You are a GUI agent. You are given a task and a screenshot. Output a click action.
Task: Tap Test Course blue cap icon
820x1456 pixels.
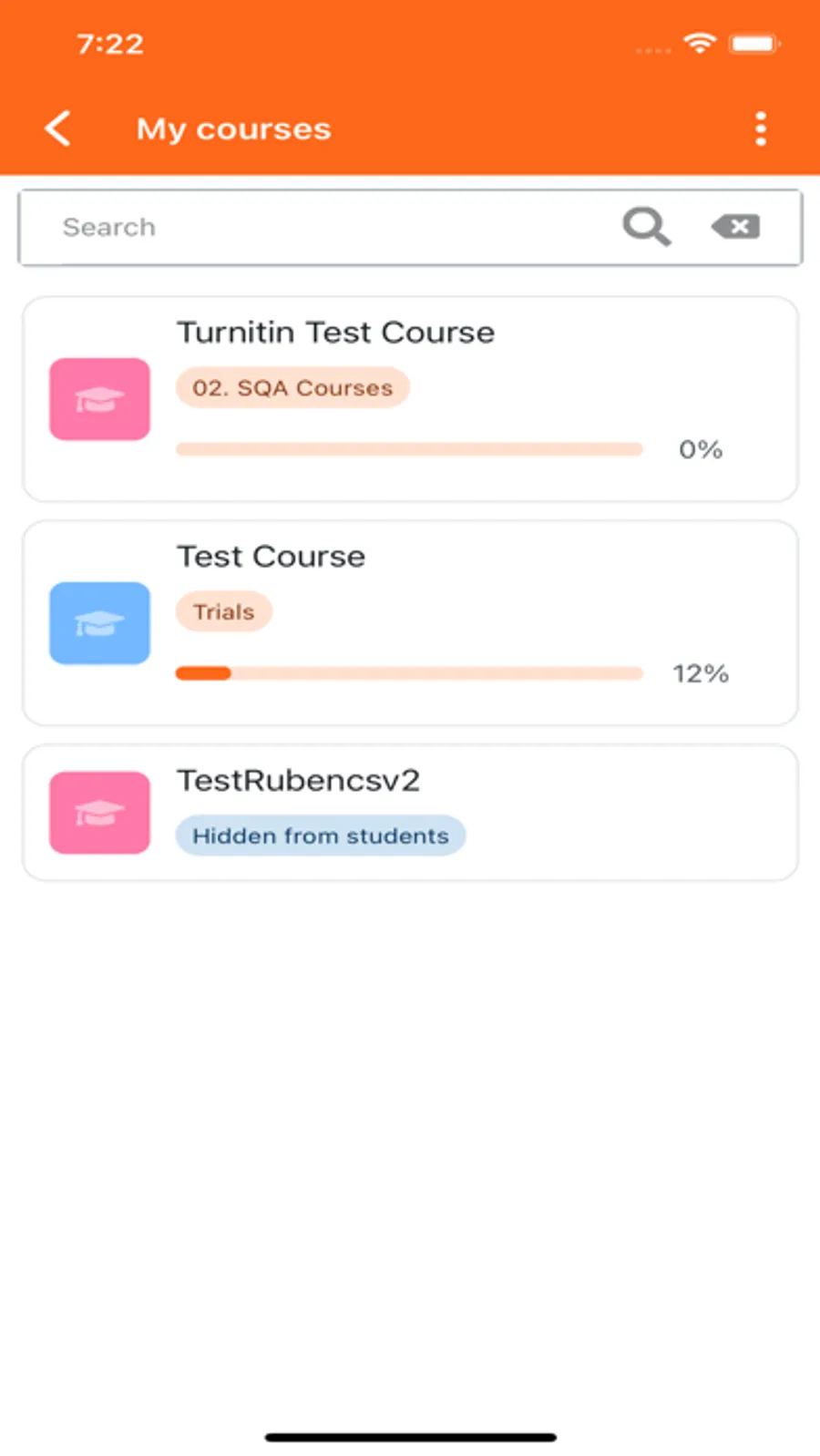[99, 623]
